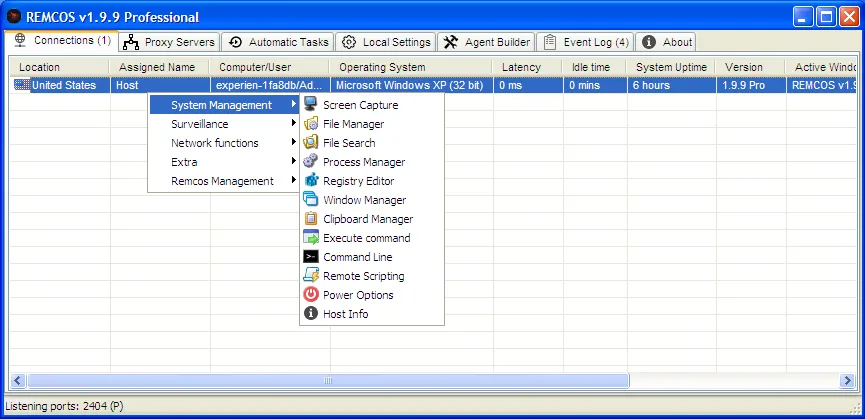Click the Process Manager gears icon
This screenshot has width=865, height=419.
311,162
